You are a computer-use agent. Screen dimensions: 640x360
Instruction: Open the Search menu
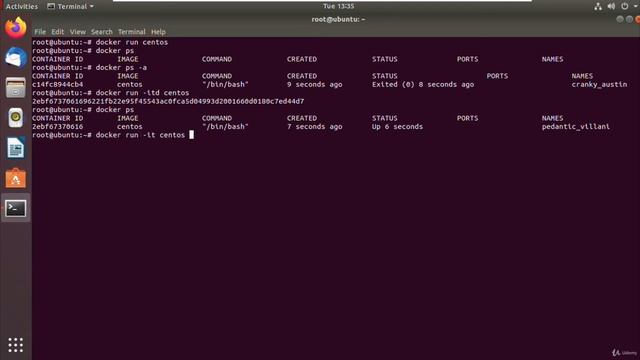pyautogui.click(x=102, y=32)
